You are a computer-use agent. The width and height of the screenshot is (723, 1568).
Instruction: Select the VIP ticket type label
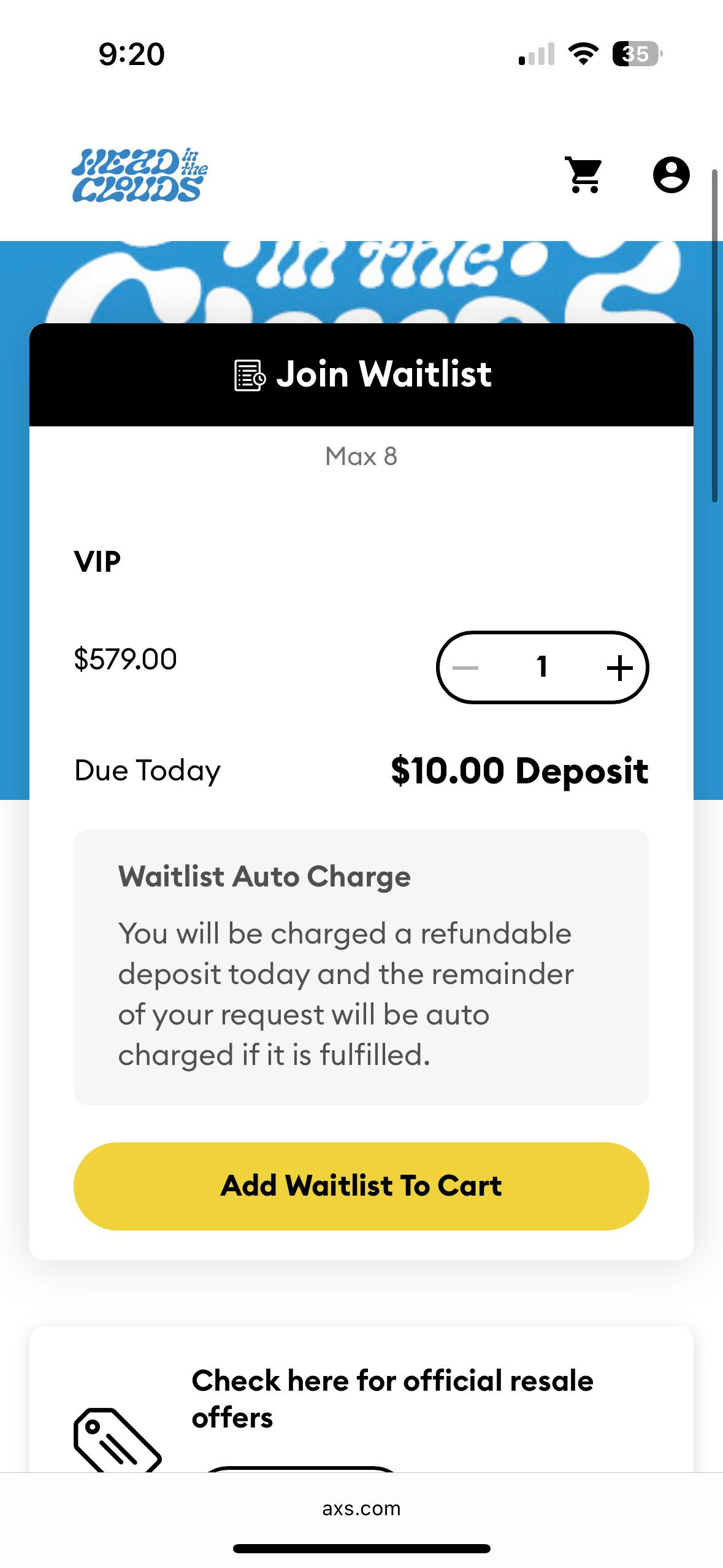click(98, 561)
